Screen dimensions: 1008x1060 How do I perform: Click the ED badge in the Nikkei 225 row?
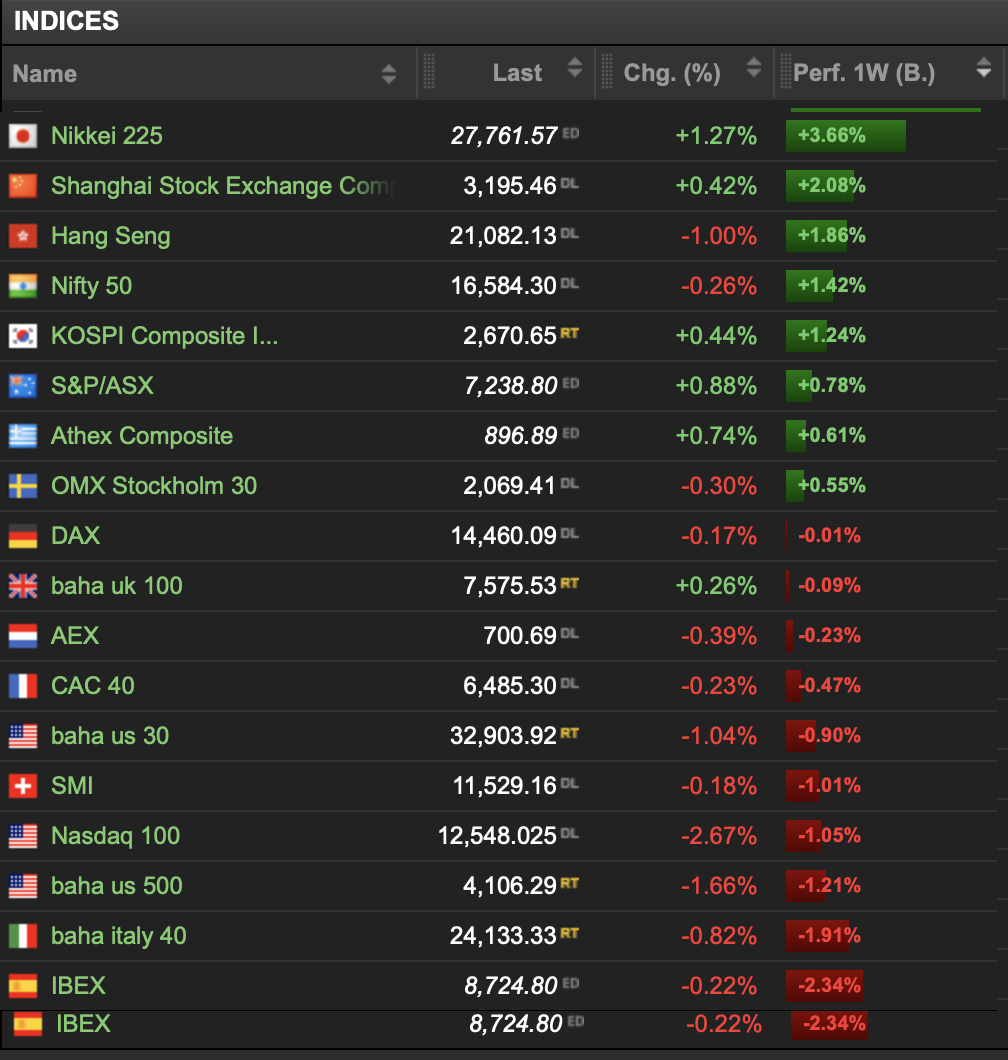(x=571, y=133)
